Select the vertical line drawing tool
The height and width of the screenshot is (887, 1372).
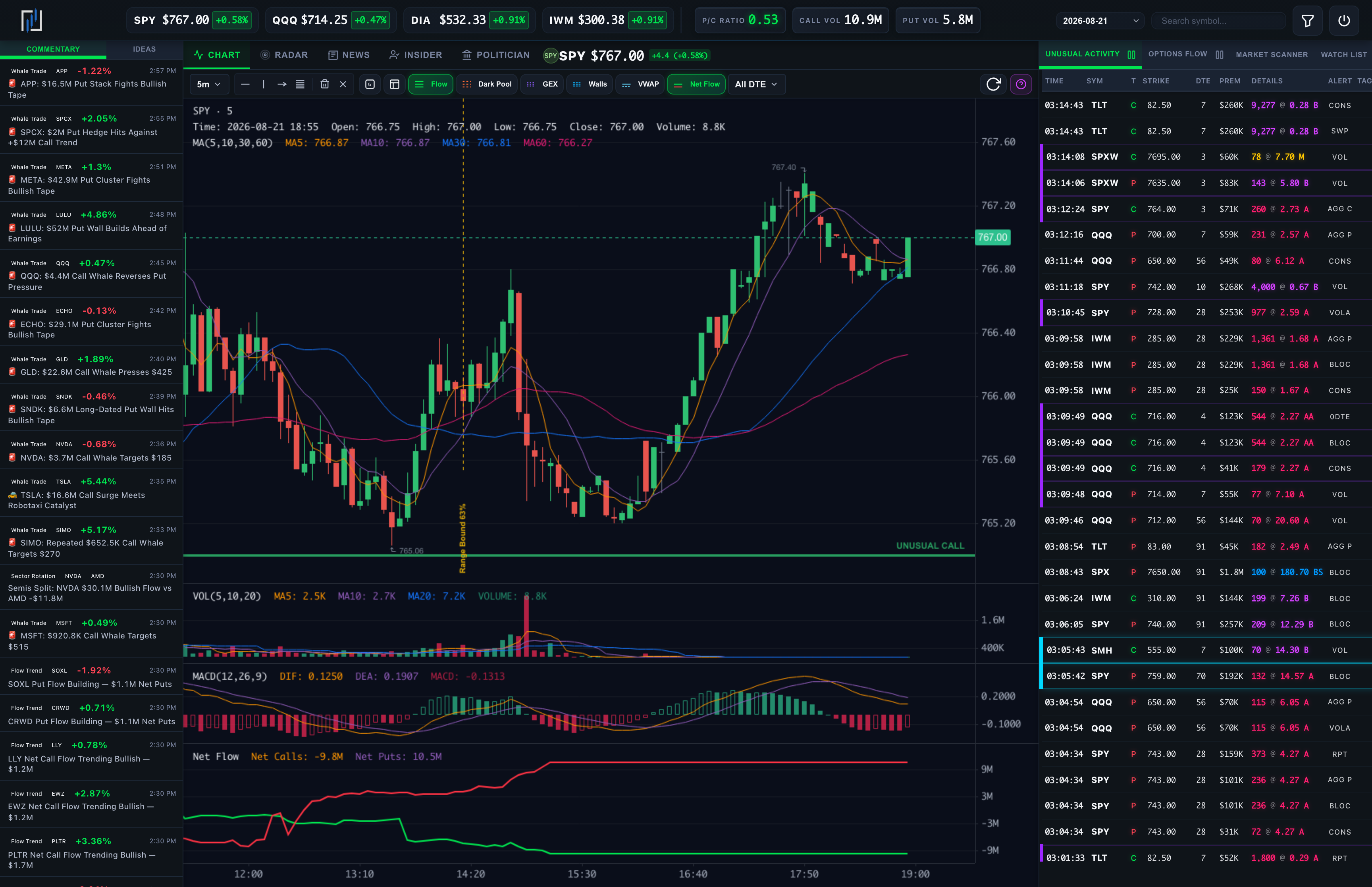tap(264, 84)
